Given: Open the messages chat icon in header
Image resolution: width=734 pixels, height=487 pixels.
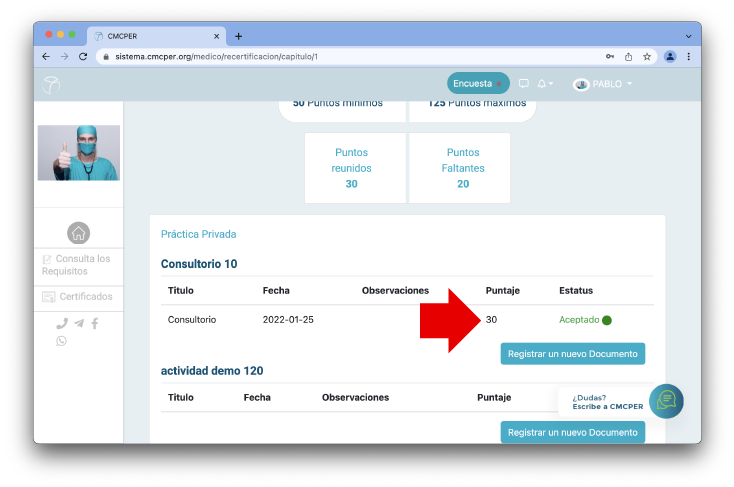Looking at the screenshot, I should tap(524, 84).
